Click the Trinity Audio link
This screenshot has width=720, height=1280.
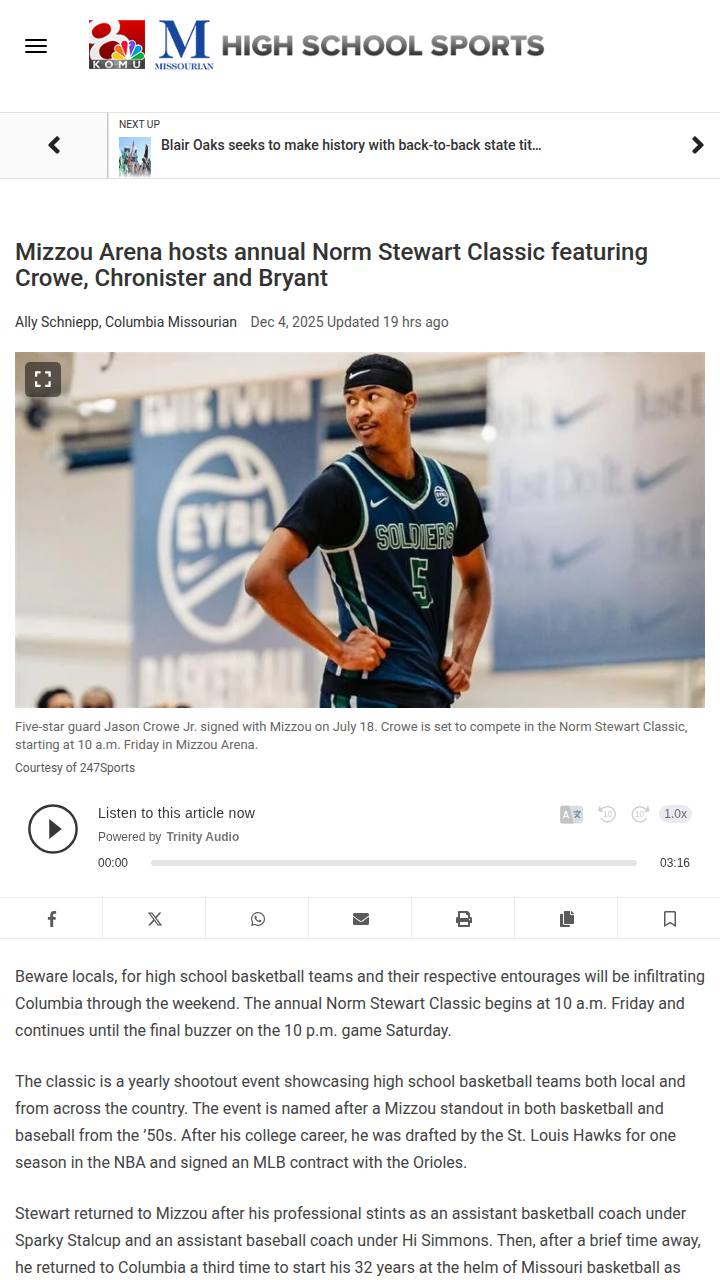pyautogui.click(x=202, y=837)
